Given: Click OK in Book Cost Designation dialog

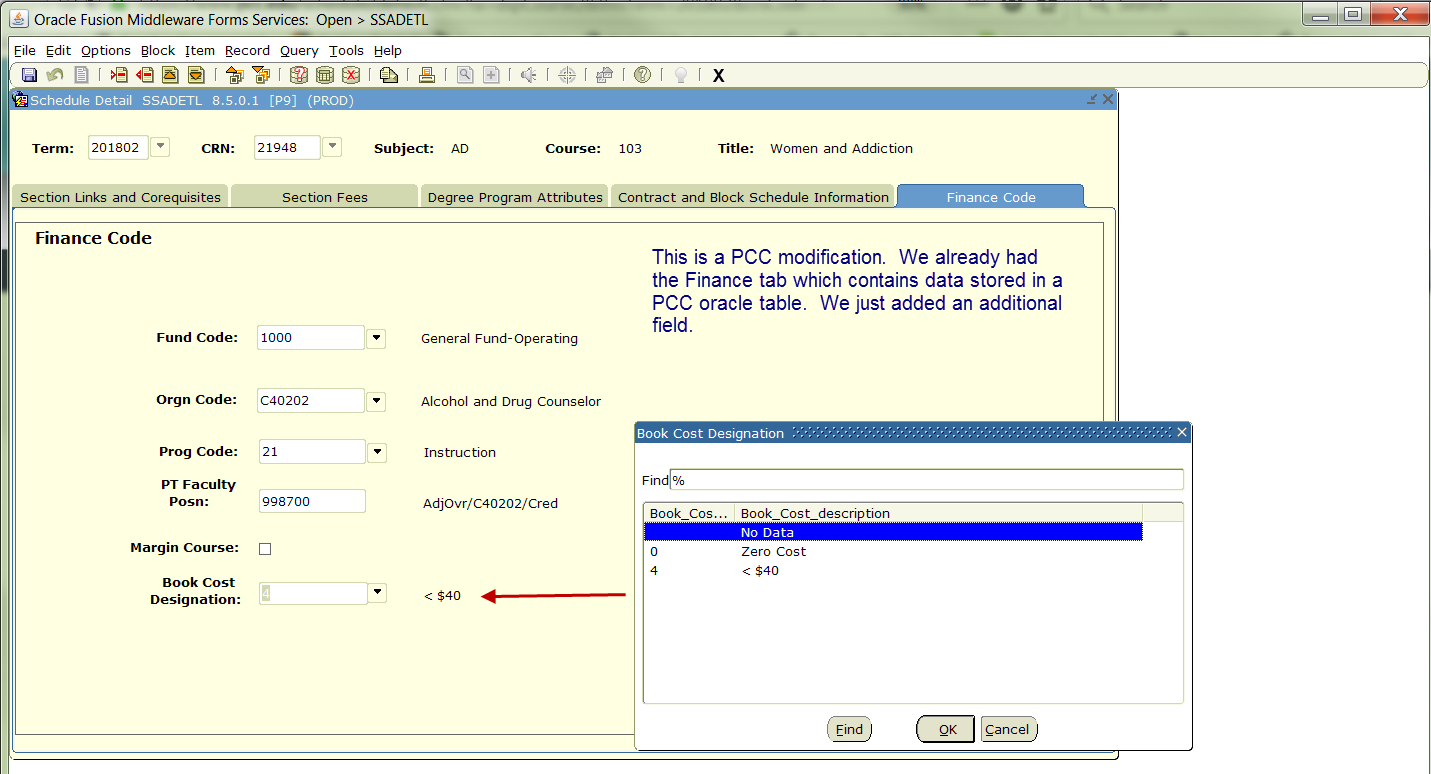Looking at the screenshot, I should pos(947,729).
